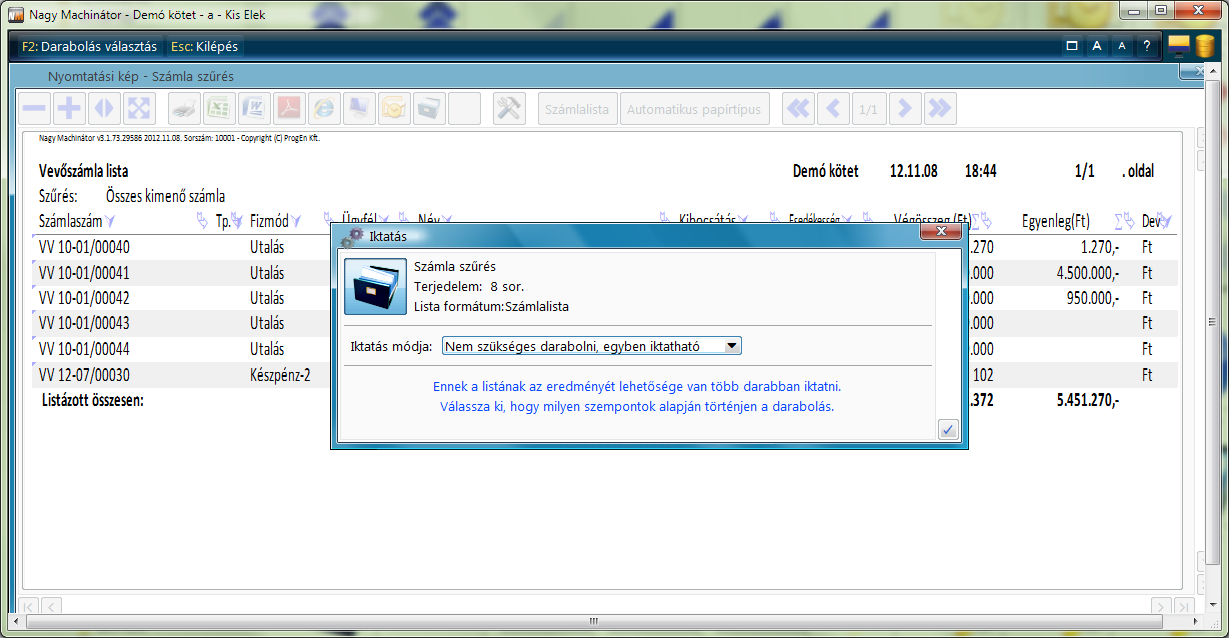Go to next page single-right arrow
The width and height of the screenshot is (1229, 638).
click(x=905, y=109)
